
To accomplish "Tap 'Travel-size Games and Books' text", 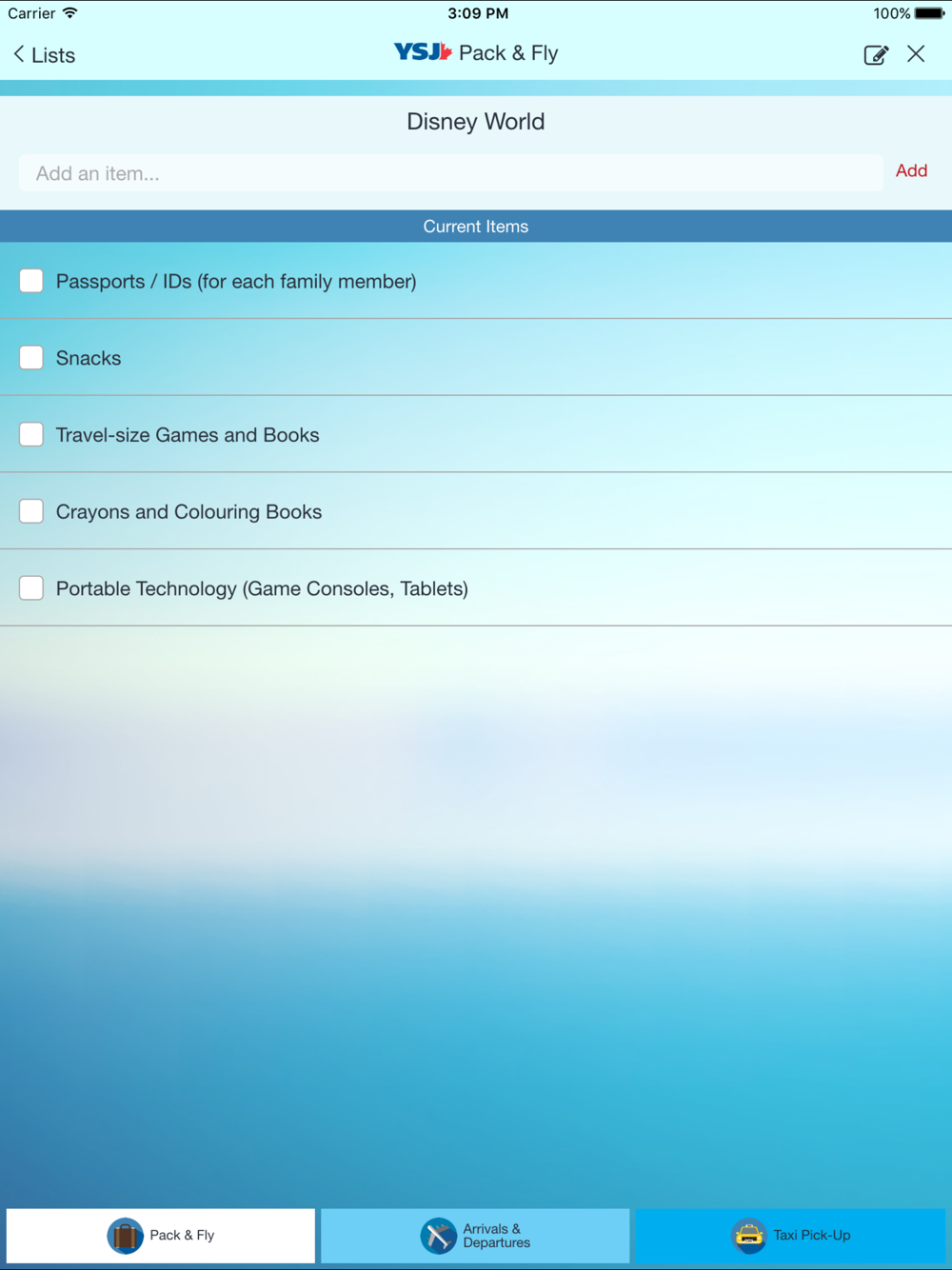I will pos(188,435).
